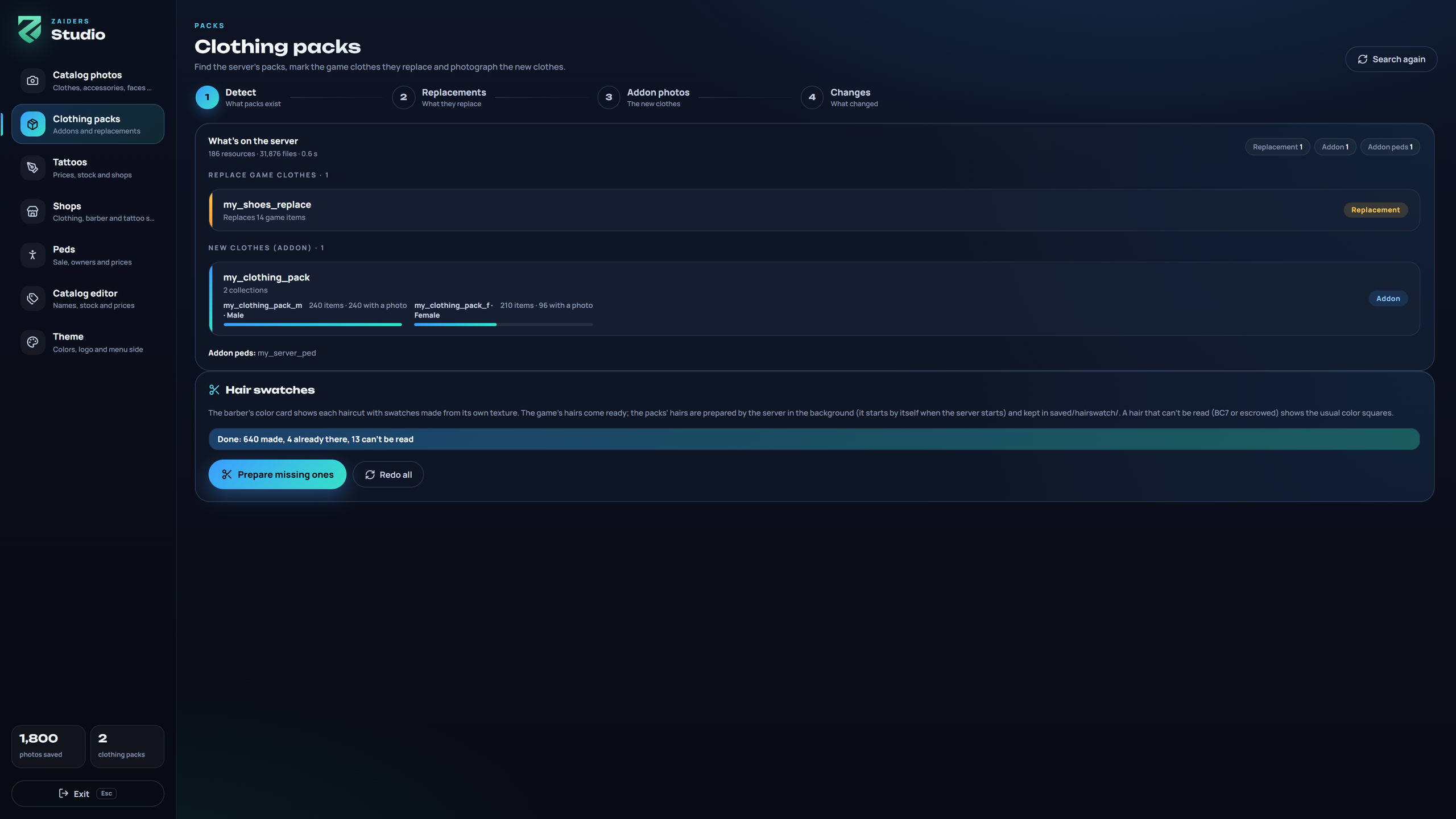The image size is (1456, 819).
Task: Select the my_shoes_replace pack row
Action: [x=814, y=210]
